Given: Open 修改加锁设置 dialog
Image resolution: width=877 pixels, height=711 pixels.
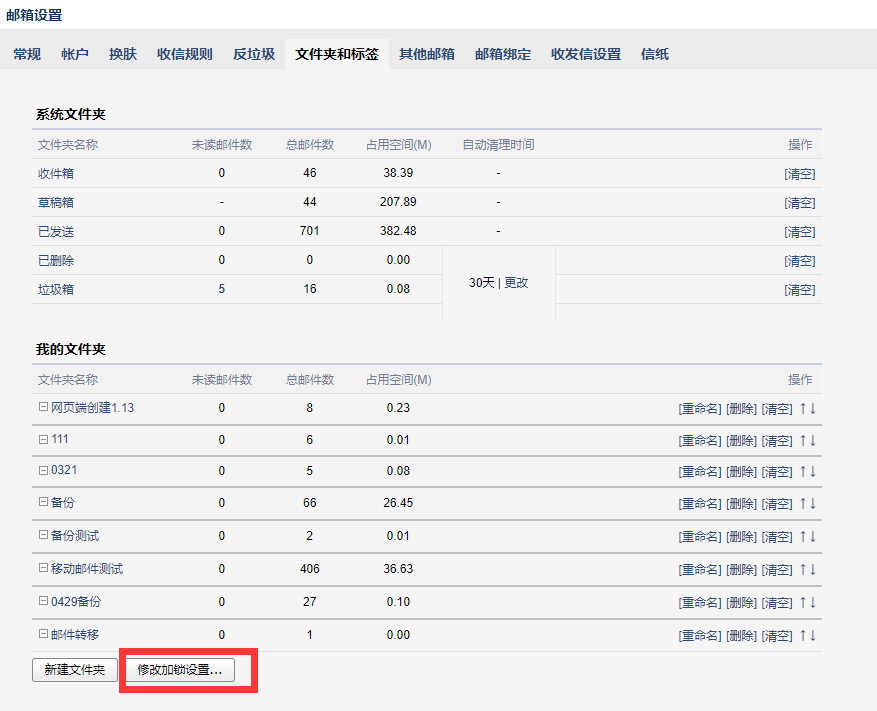Looking at the screenshot, I should (x=179, y=670).
